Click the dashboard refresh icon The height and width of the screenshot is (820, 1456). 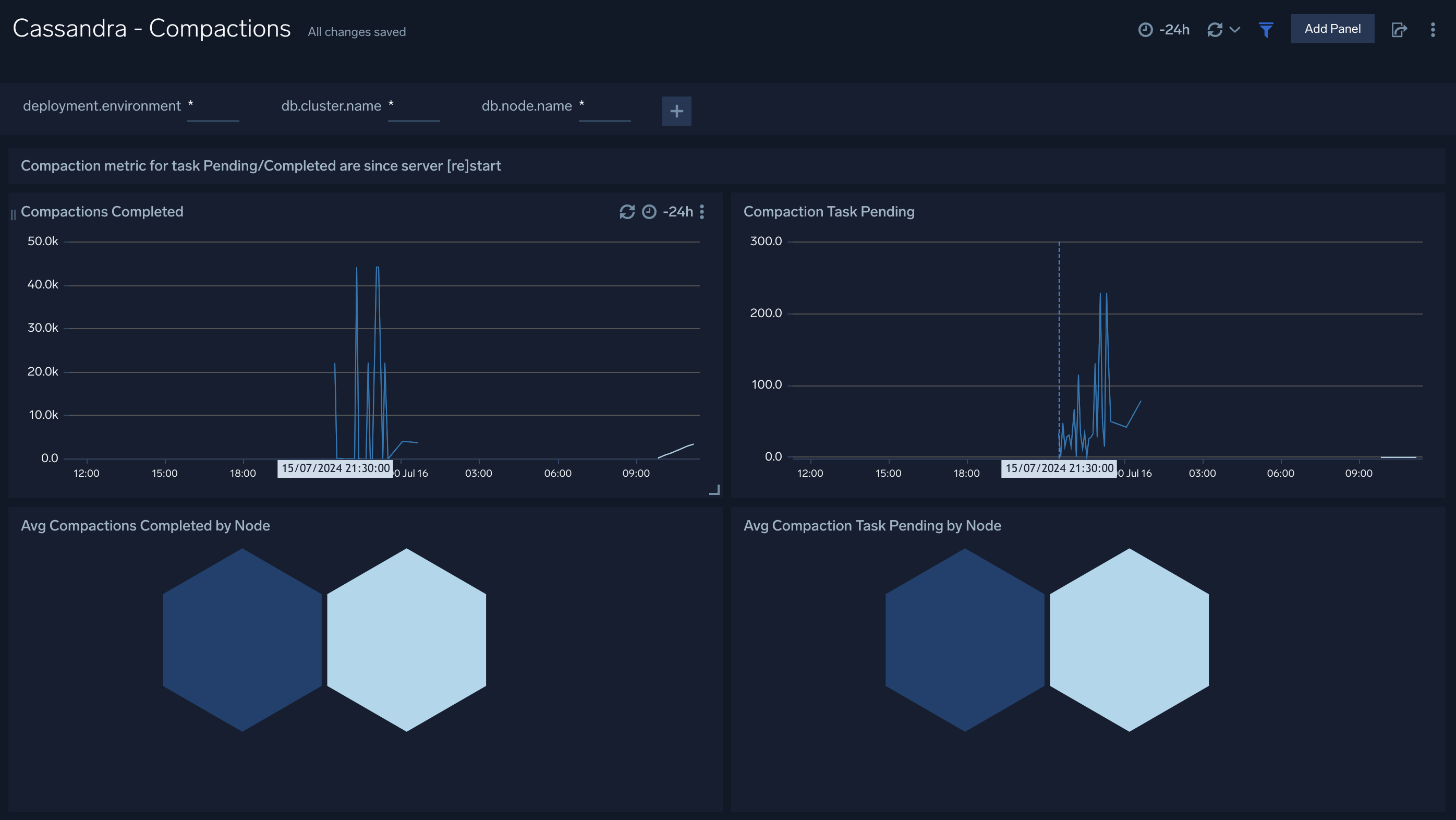point(1215,29)
